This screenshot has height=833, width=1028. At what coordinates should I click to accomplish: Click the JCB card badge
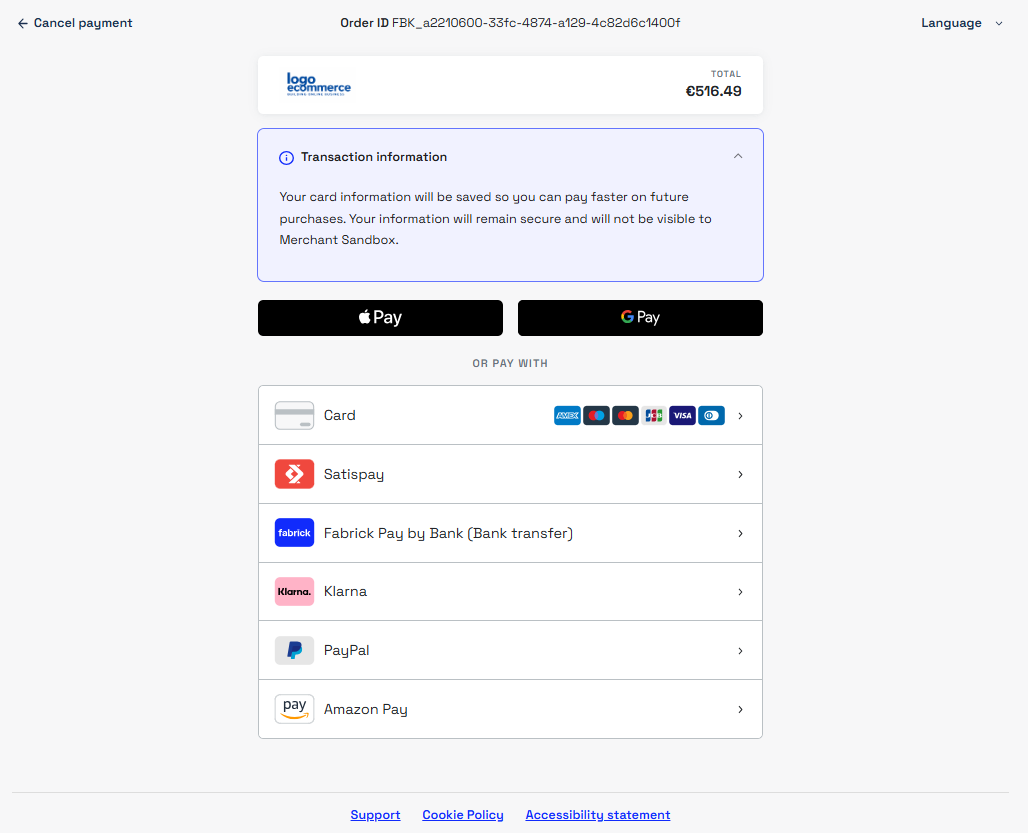[x=654, y=416]
